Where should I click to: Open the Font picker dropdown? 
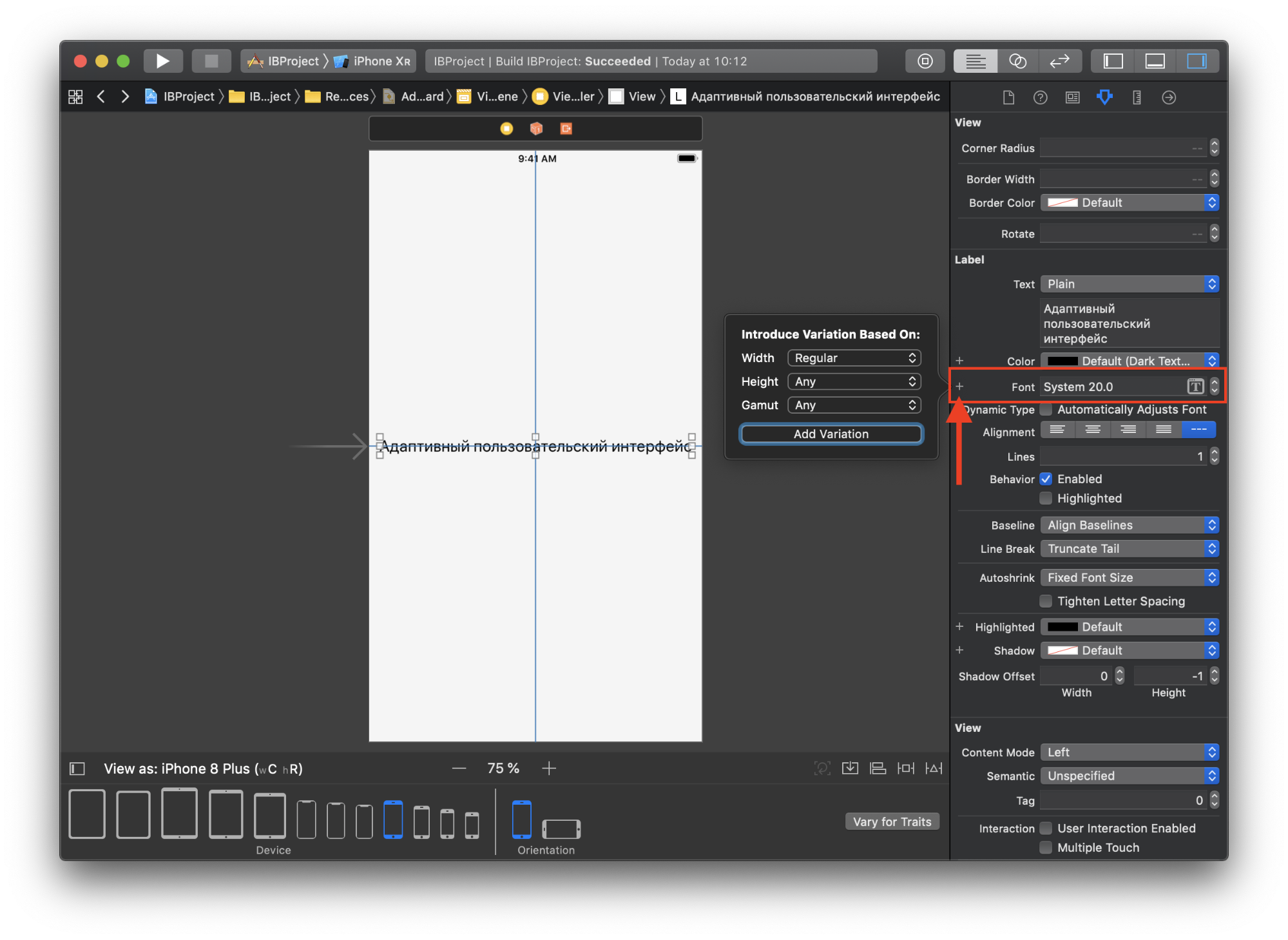pos(1198,387)
